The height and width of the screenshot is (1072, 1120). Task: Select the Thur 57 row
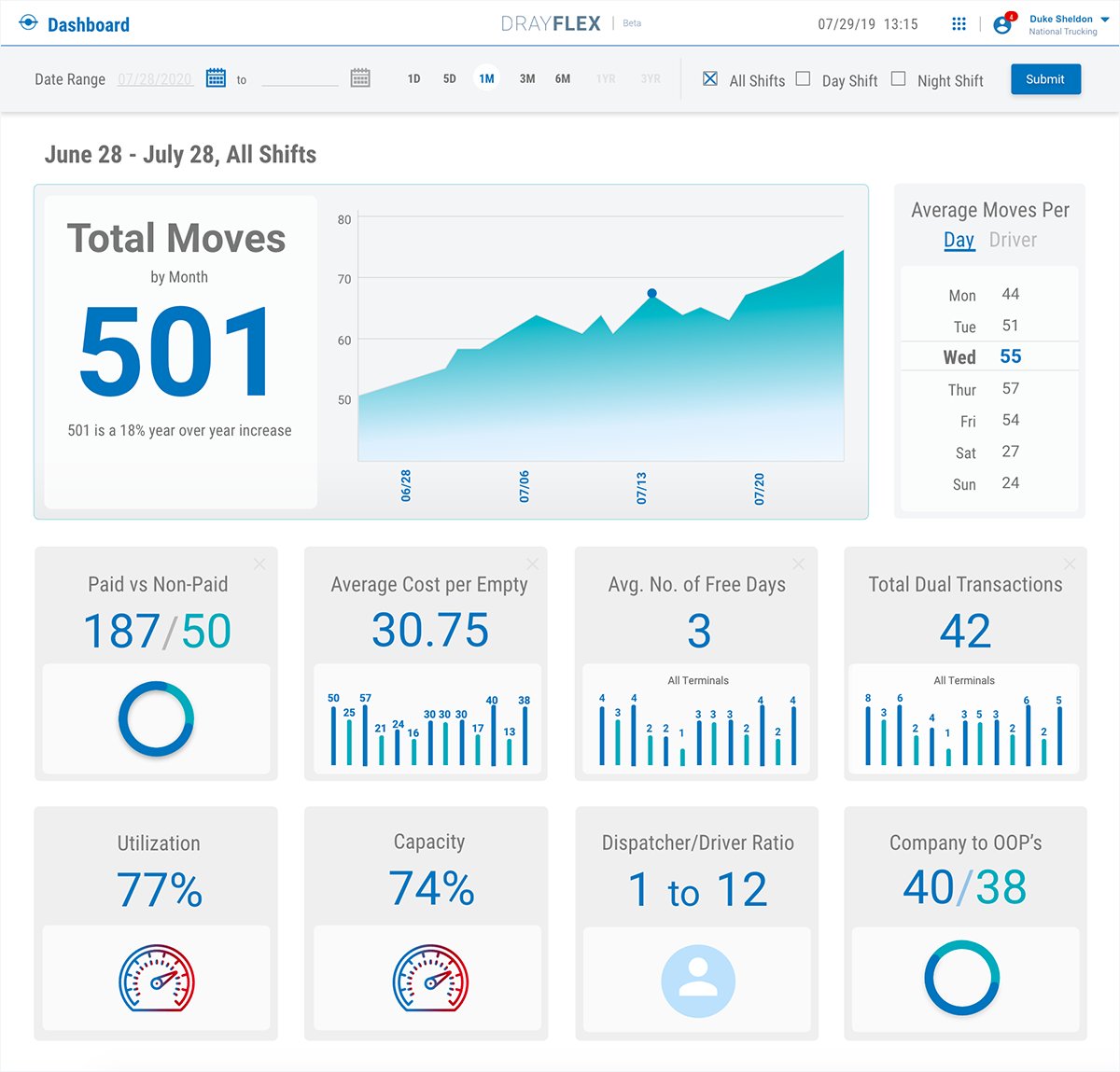[989, 388]
